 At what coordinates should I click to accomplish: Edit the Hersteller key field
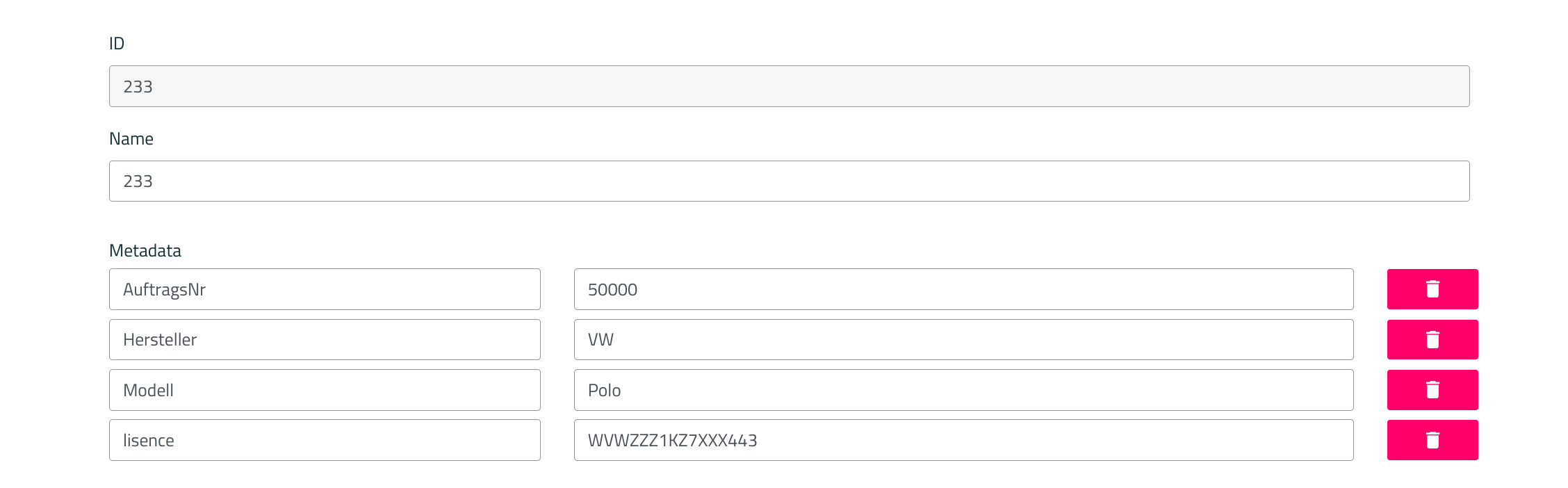(x=325, y=339)
